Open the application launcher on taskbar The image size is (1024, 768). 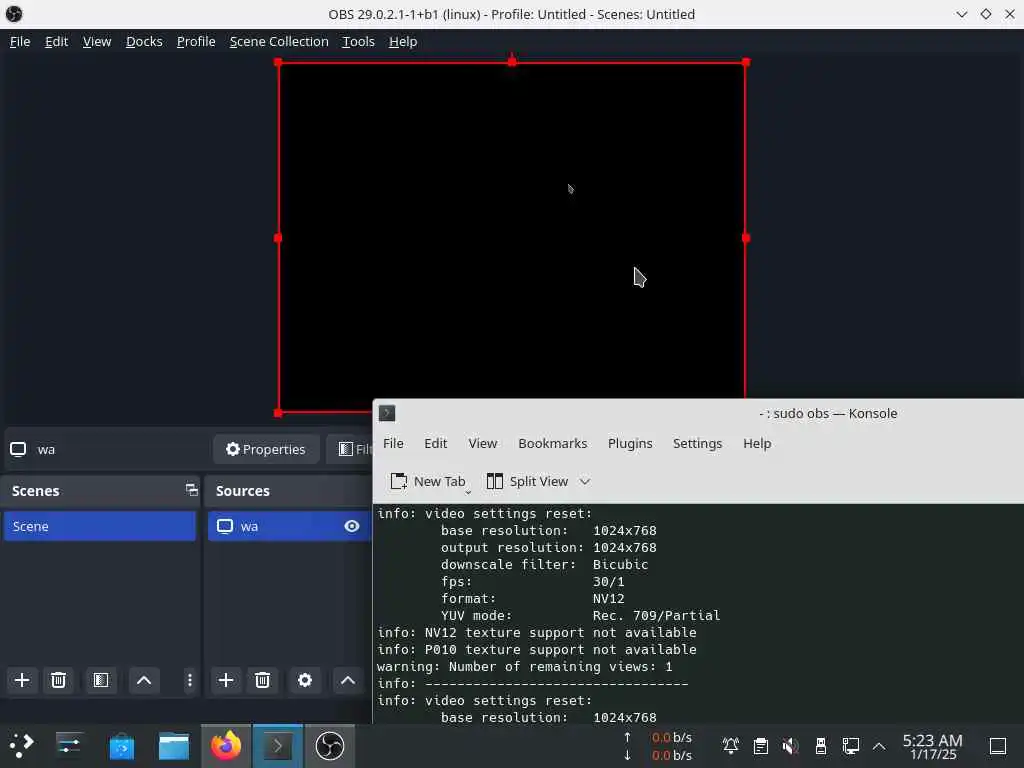21,746
